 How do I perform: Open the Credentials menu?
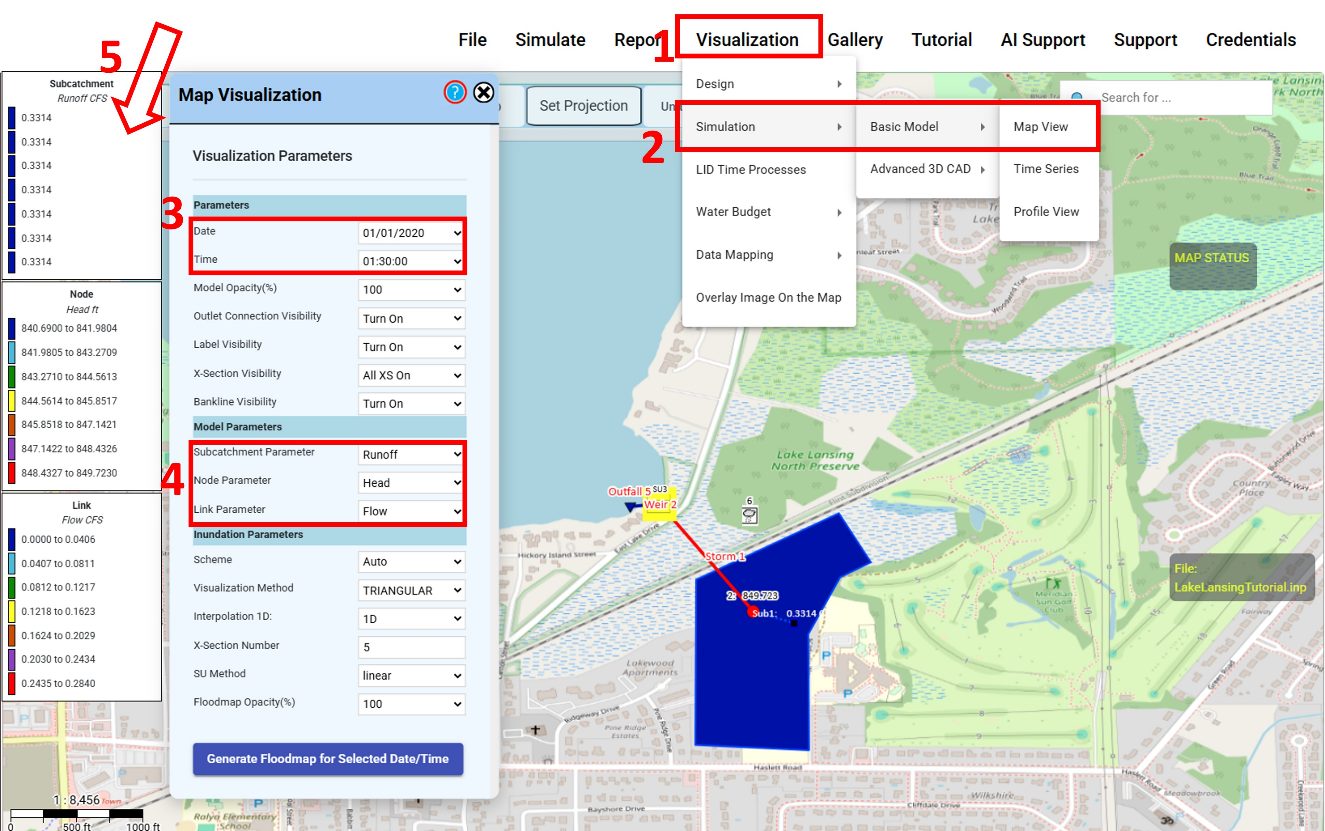coord(1251,40)
